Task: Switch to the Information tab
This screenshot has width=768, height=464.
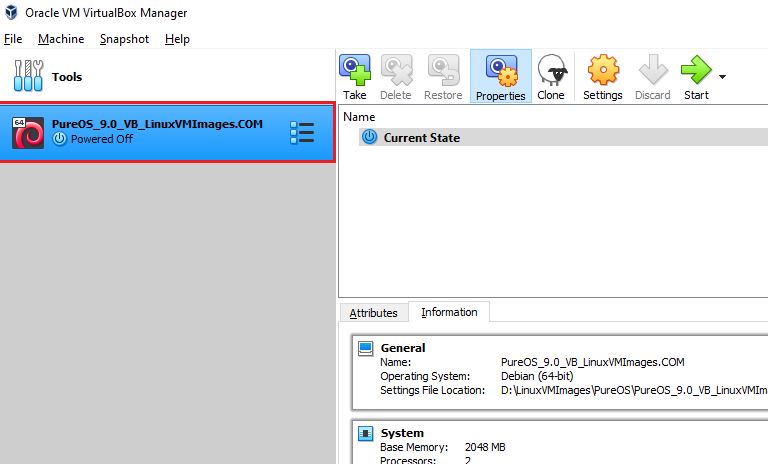Action: 449,312
